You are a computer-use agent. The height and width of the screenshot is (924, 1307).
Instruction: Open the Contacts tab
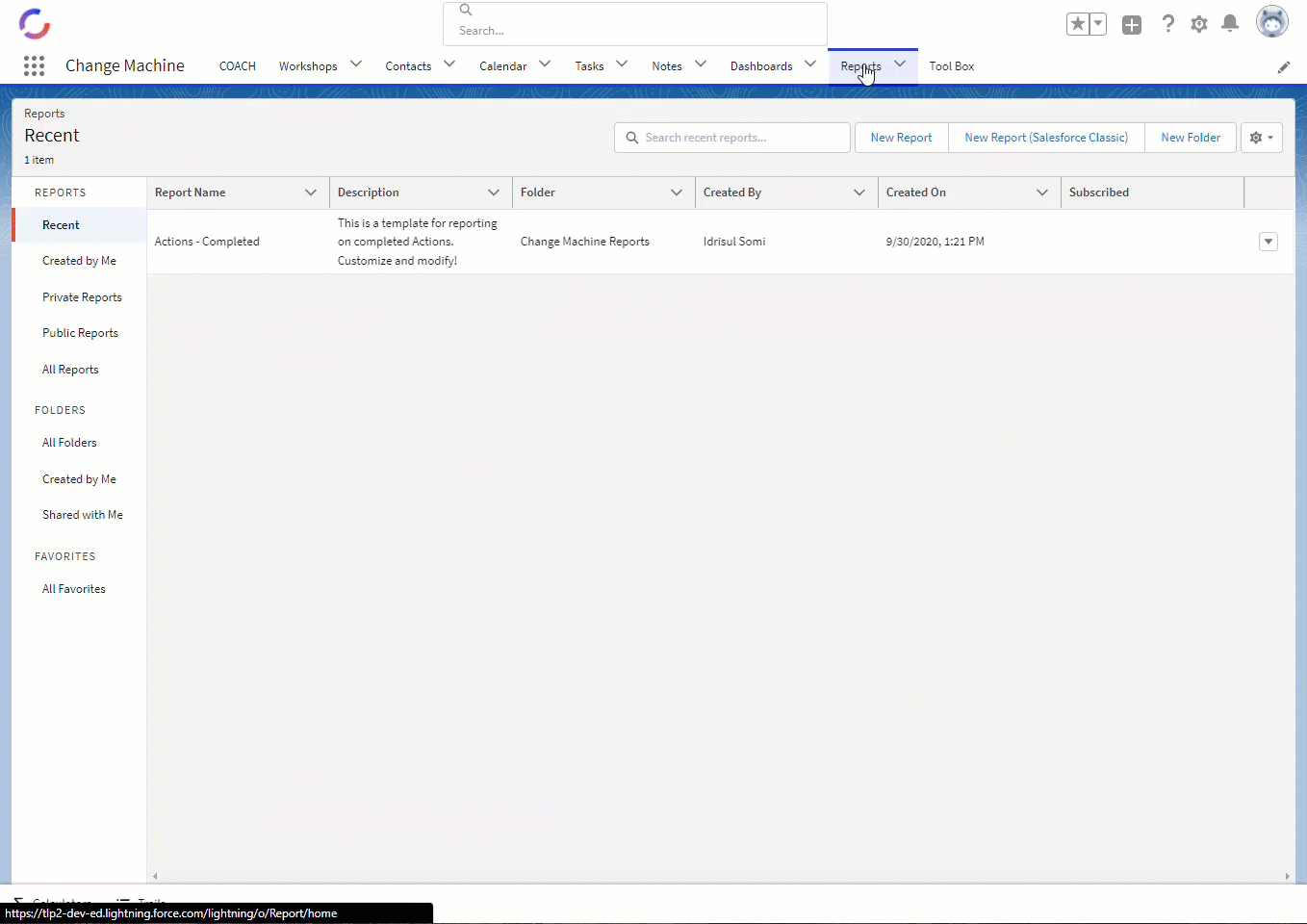(408, 66)
